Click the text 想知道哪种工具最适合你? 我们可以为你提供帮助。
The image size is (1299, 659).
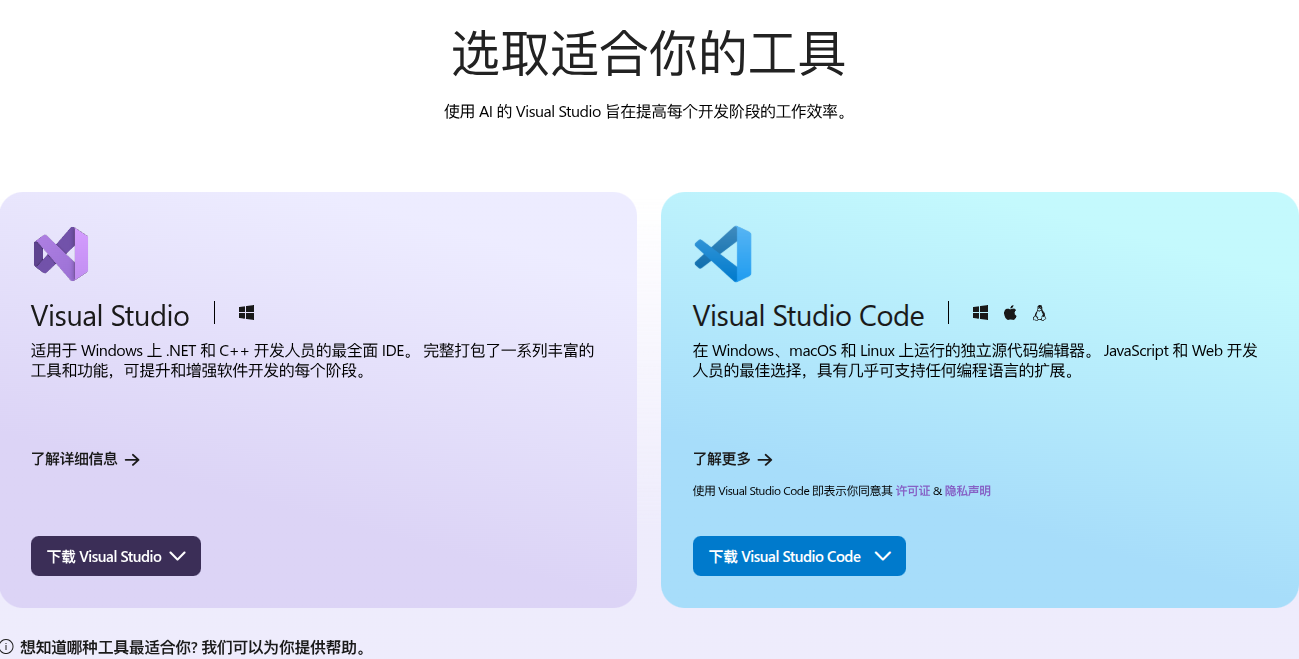tap(194, 648)
